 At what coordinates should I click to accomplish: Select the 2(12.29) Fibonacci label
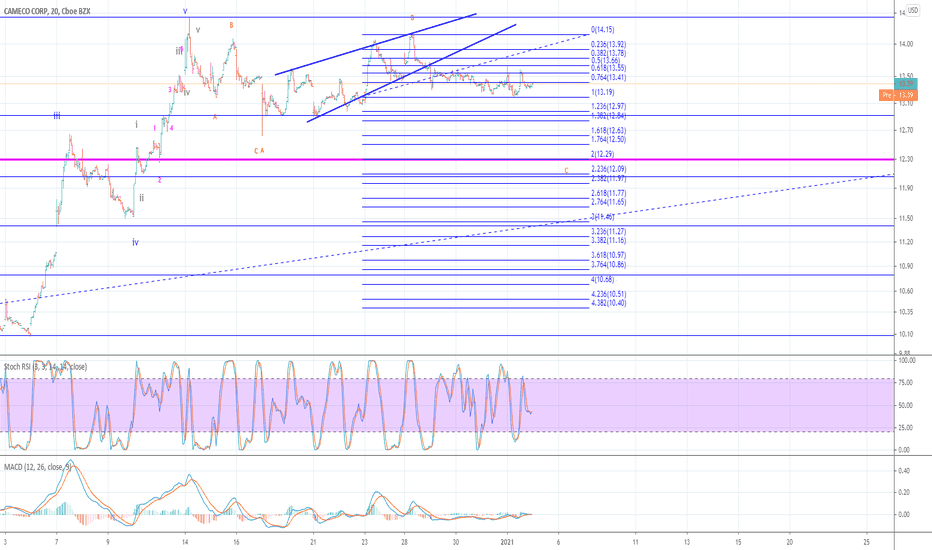click(x=603, y=155)
